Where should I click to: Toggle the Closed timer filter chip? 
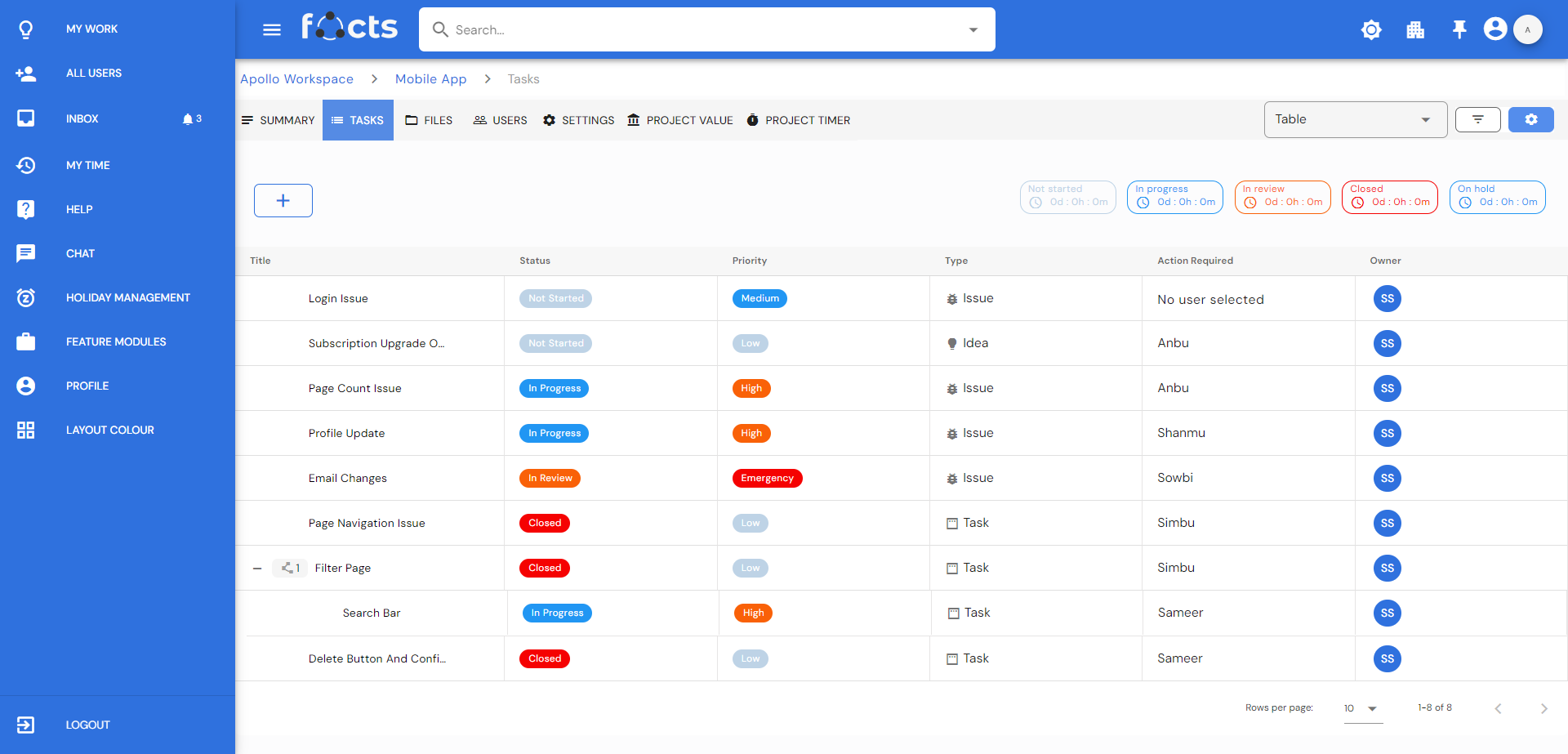(x=1389, y=197)
